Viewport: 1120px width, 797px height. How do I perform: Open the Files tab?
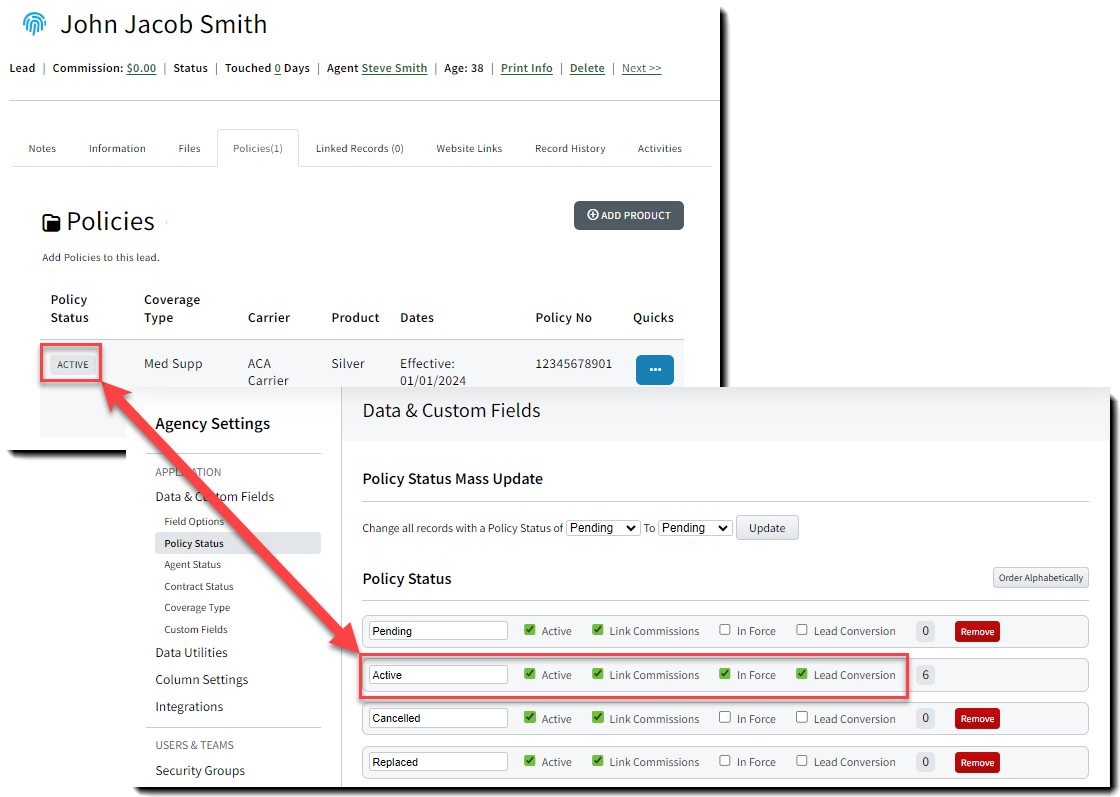click(189, 149)
